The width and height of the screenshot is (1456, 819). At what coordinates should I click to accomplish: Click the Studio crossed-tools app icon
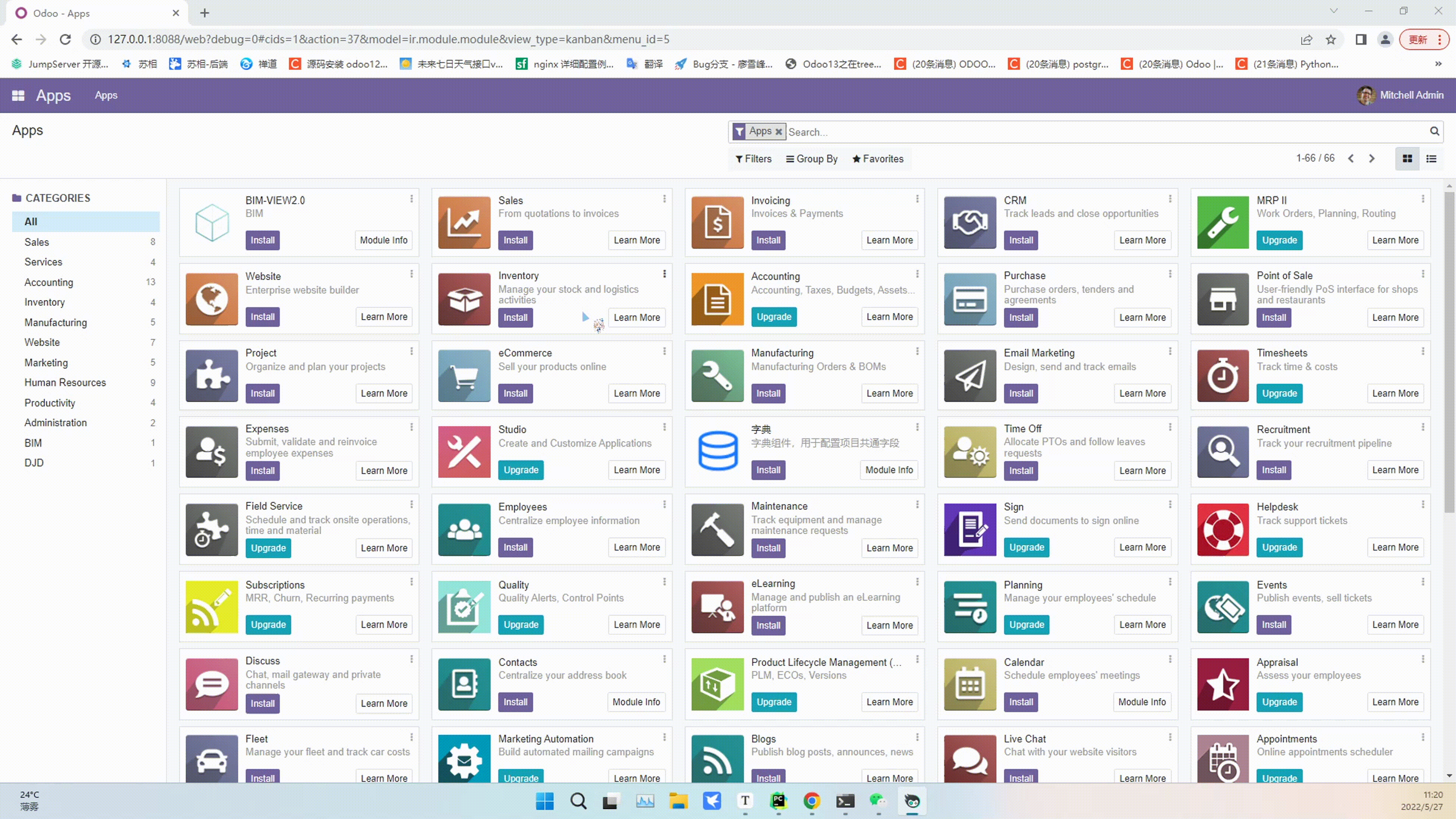[464, 452]
